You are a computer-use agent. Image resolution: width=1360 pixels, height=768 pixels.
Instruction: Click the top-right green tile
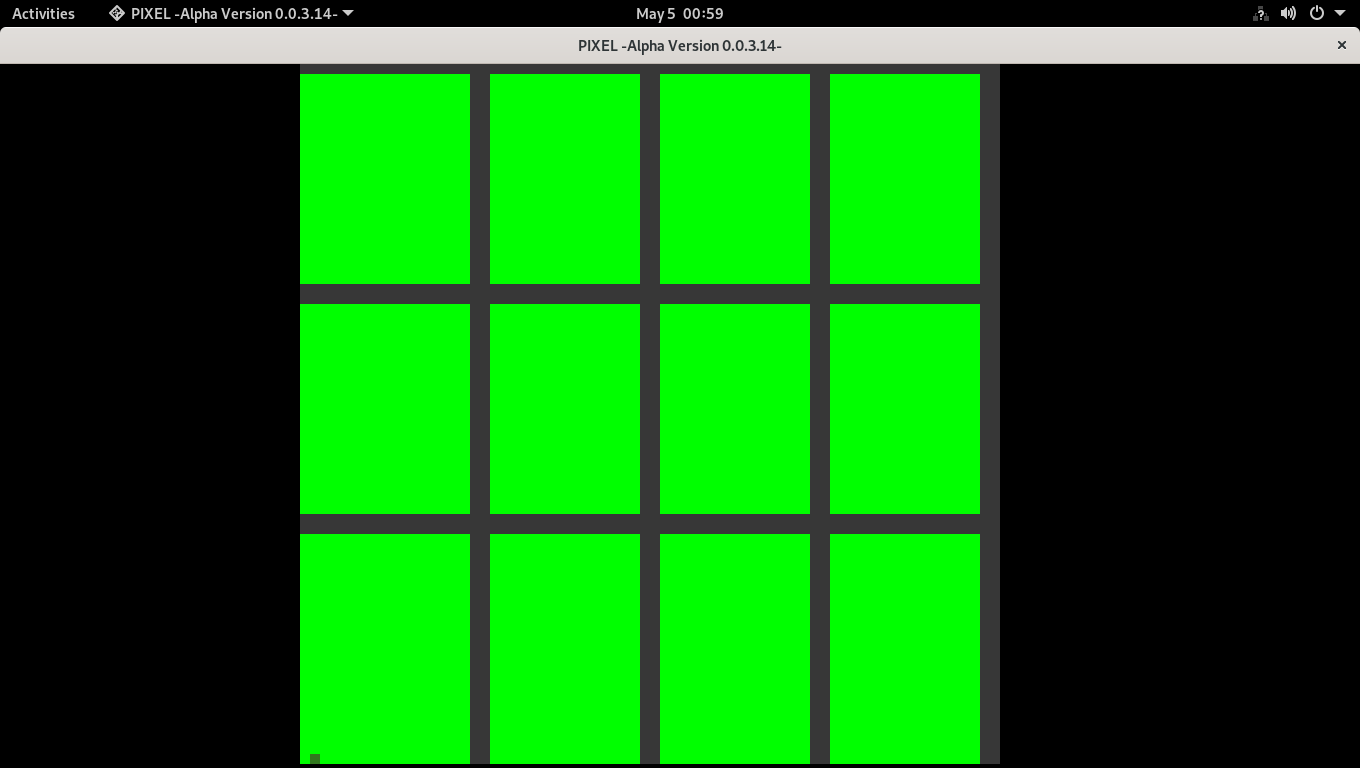[x=905, y=179]
